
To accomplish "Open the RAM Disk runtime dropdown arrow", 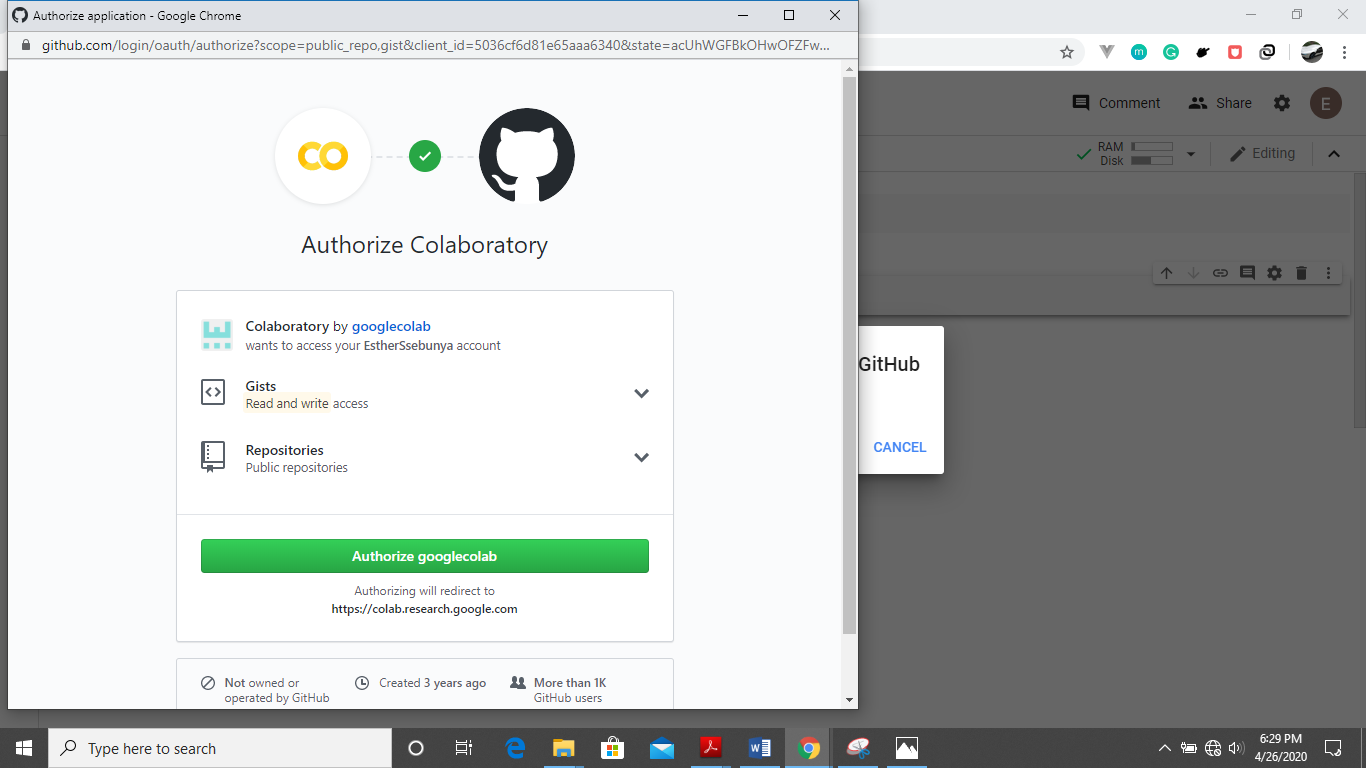I will click(1190, 154).
